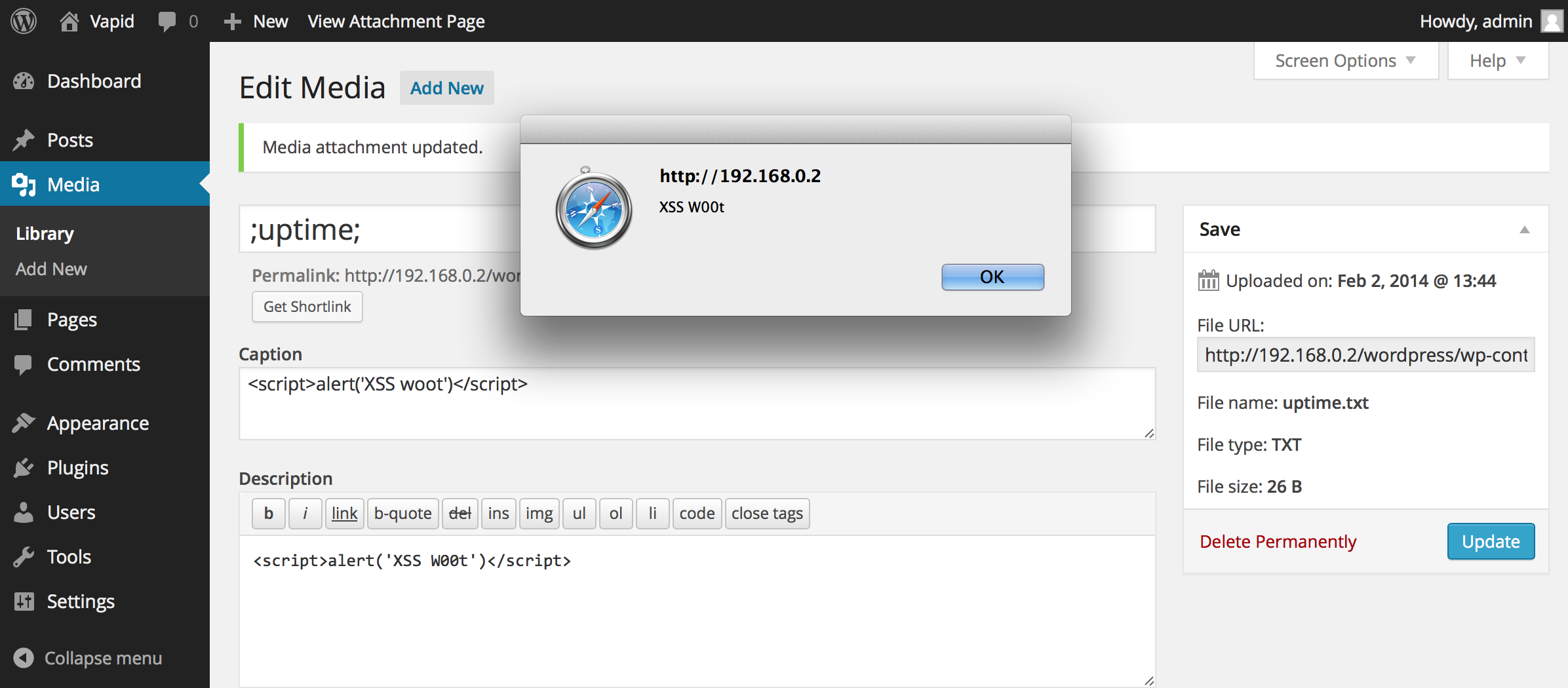1568x688 pixels.
Task: Click the Description resize handle
Action: coord(1148,681)
